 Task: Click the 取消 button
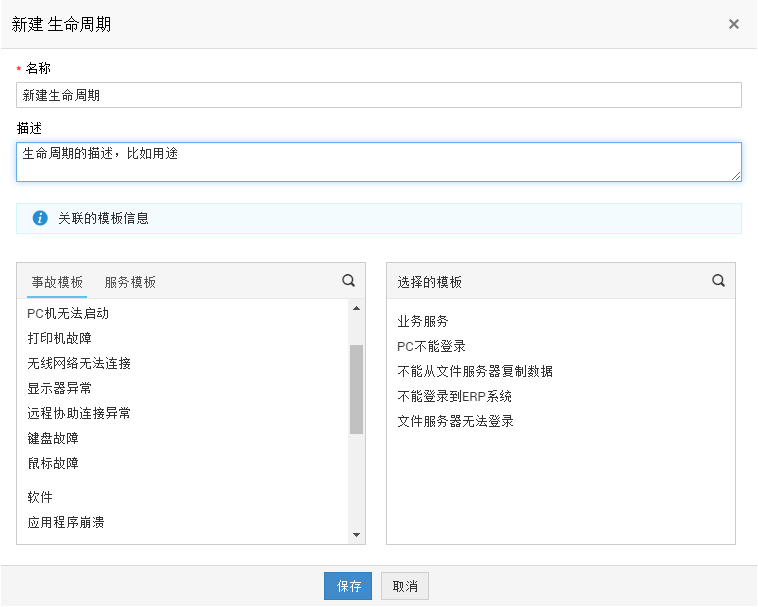[x=405, y=586]
